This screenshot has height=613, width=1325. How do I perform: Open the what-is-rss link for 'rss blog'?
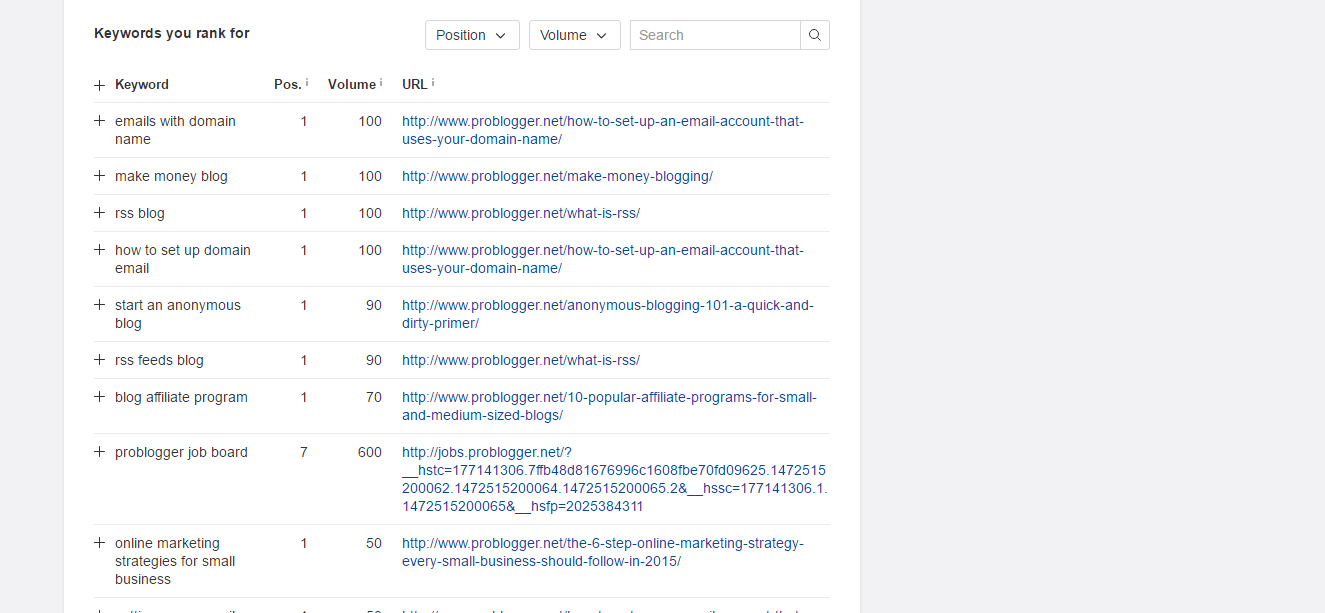pos(521,213)
